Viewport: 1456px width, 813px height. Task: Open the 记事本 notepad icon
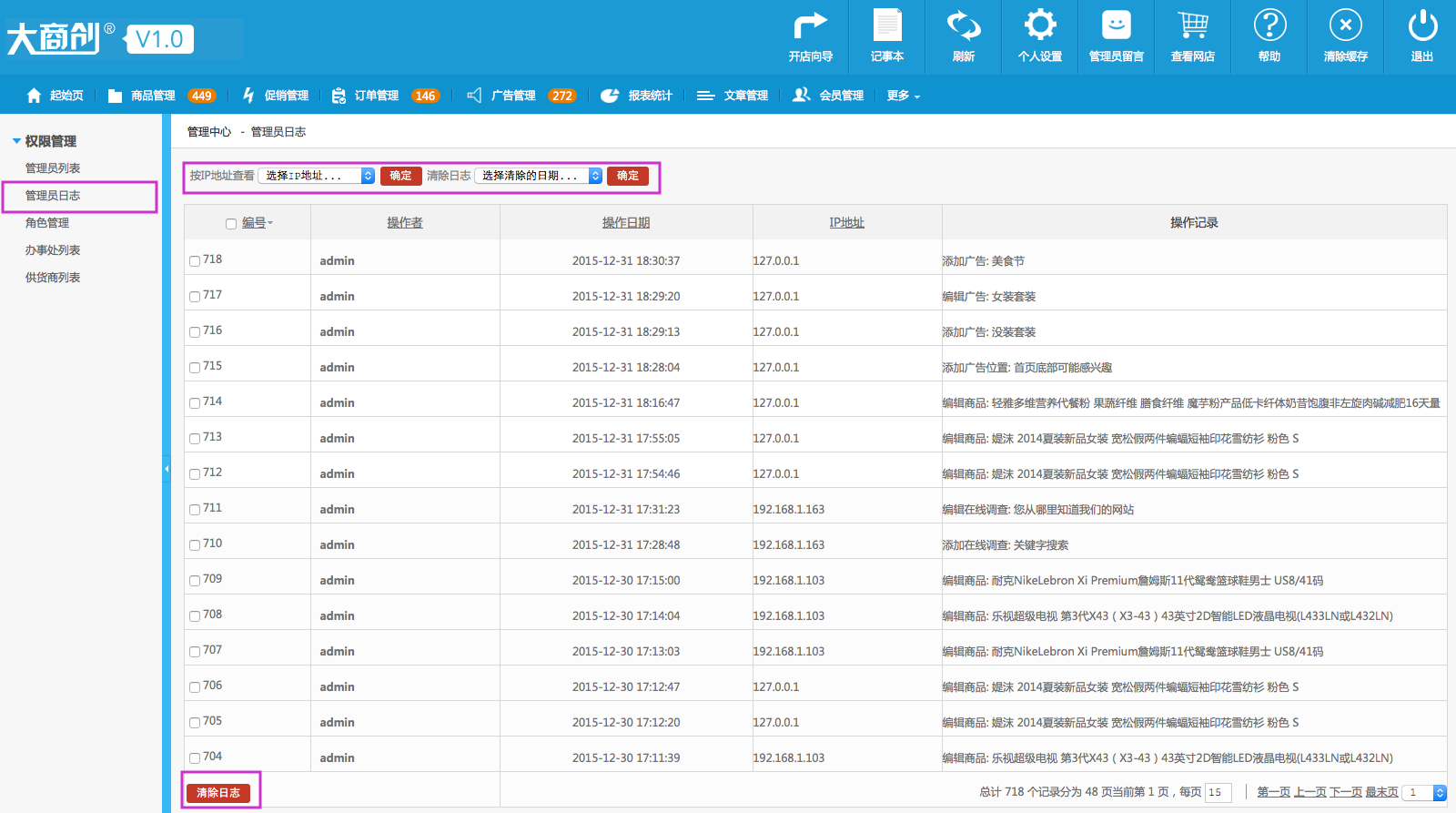click(x=887, y=25)
